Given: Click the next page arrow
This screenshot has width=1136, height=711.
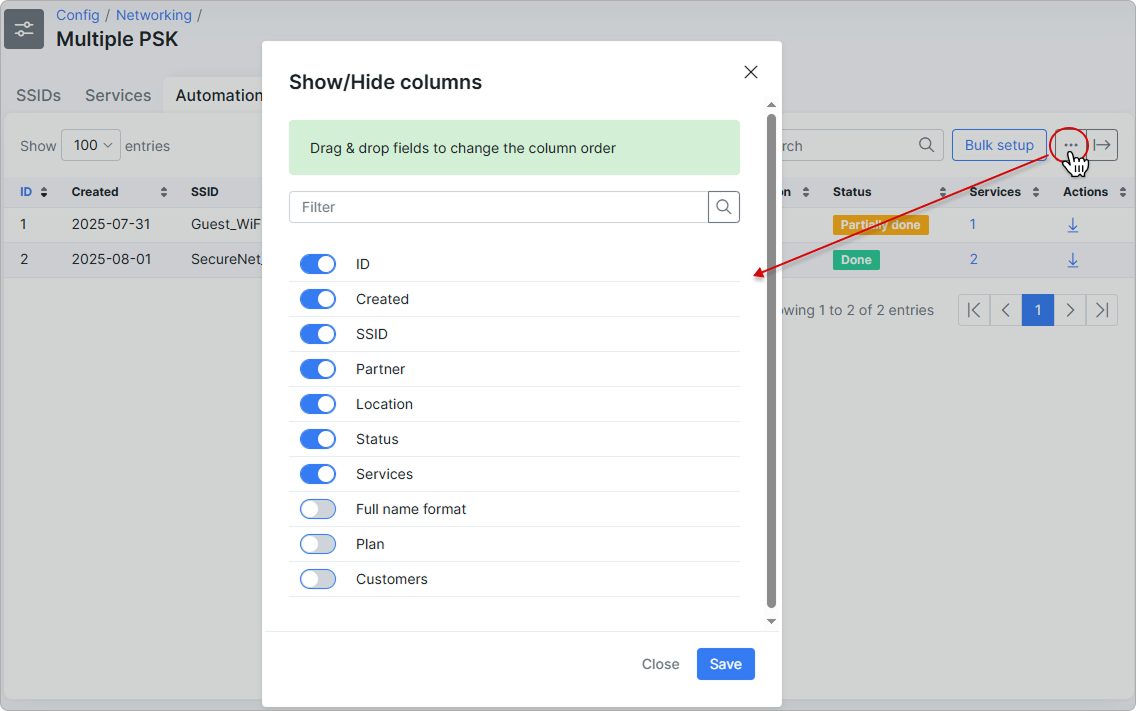Looking at the screenshot, I should coord(1069,310).
